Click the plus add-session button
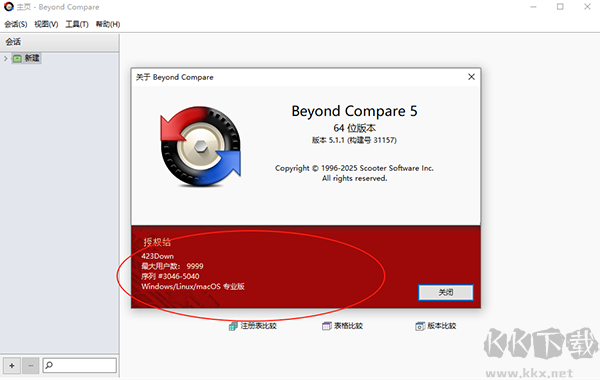The width and height of the screenshot is (600, 380). [x=12, y=365]
